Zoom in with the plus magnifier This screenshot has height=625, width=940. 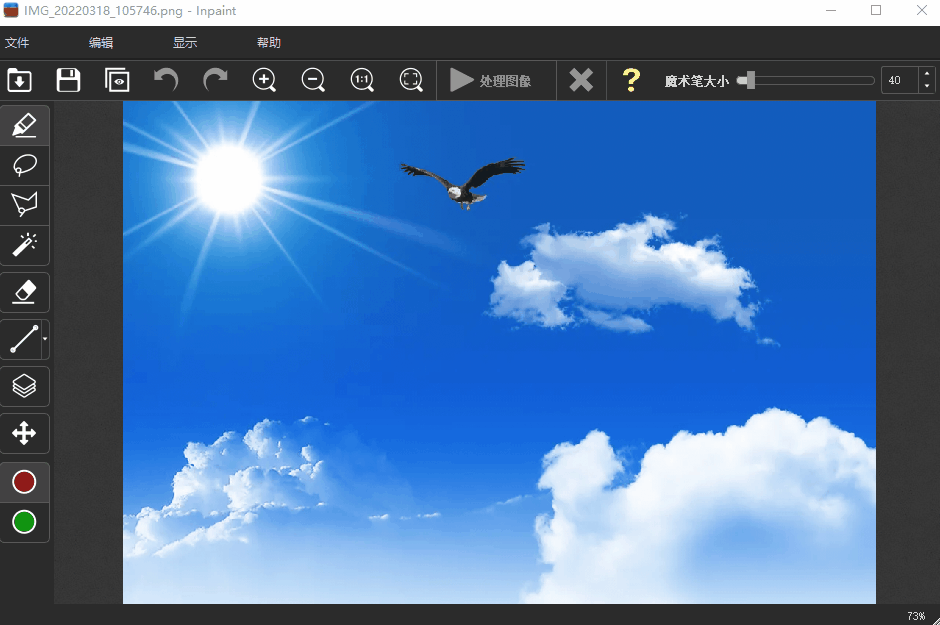264,80
